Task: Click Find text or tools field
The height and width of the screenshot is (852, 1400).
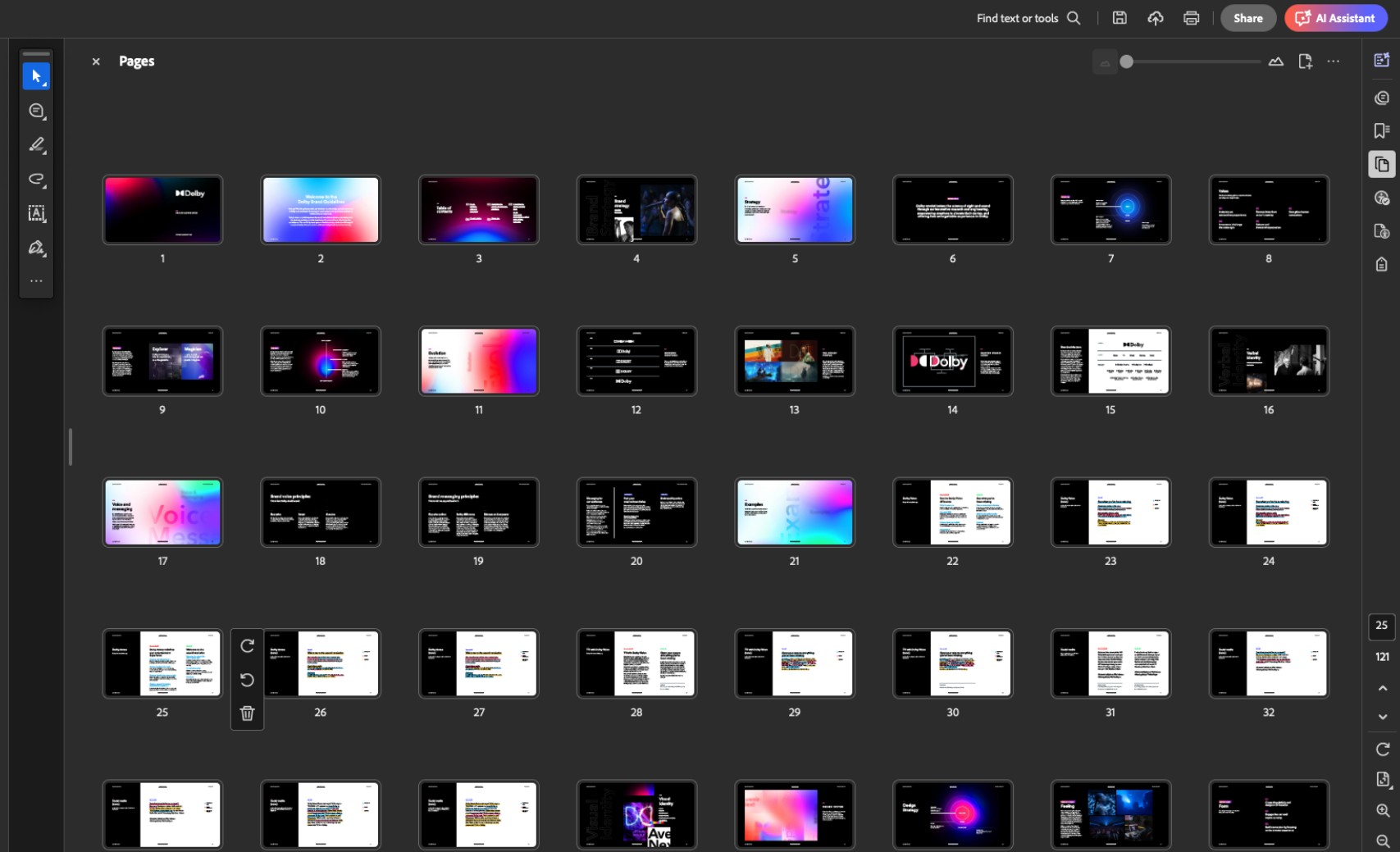Action: (1028, 18)
